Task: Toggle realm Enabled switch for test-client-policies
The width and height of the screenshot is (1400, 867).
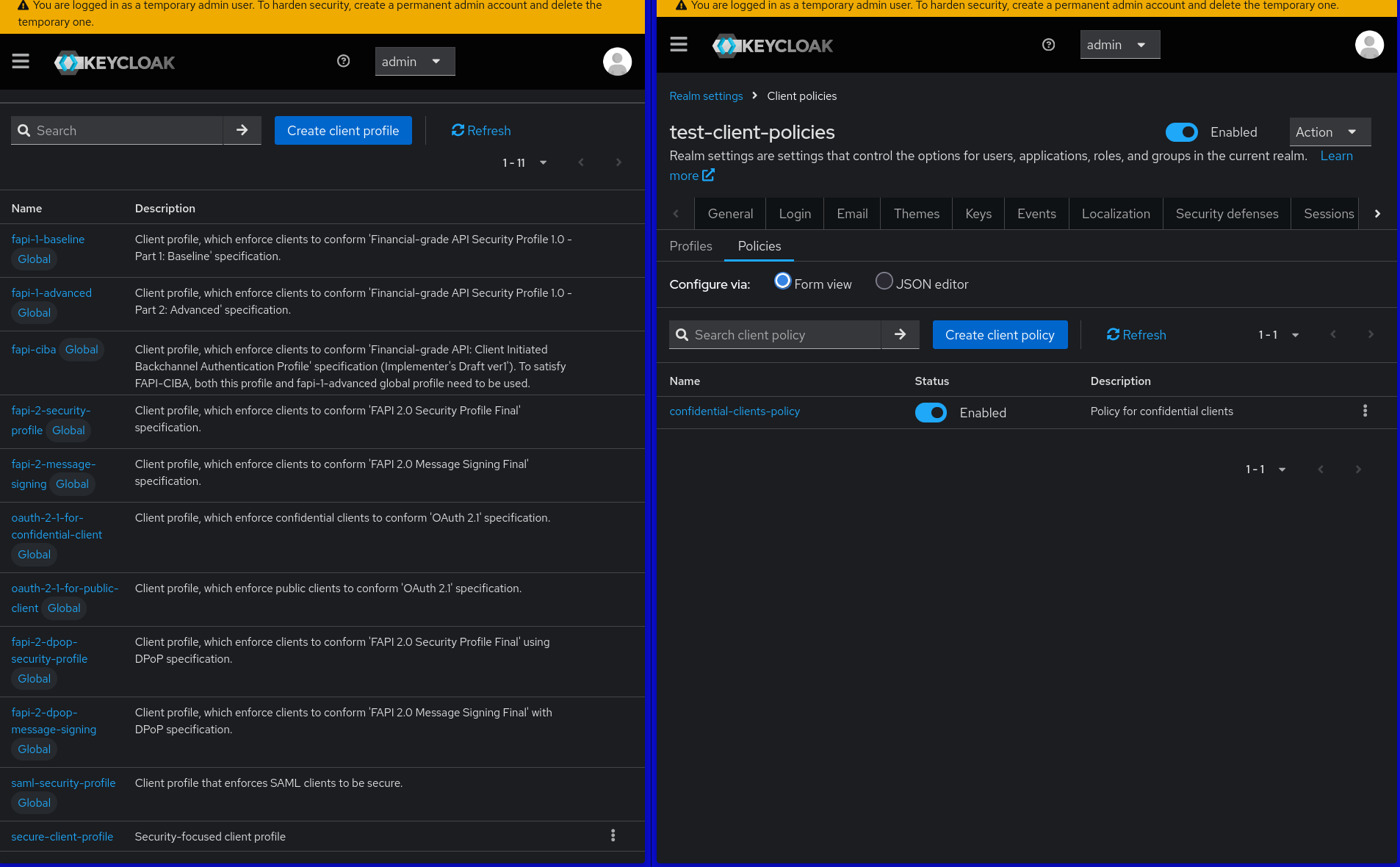Action: coord(1181,132)
